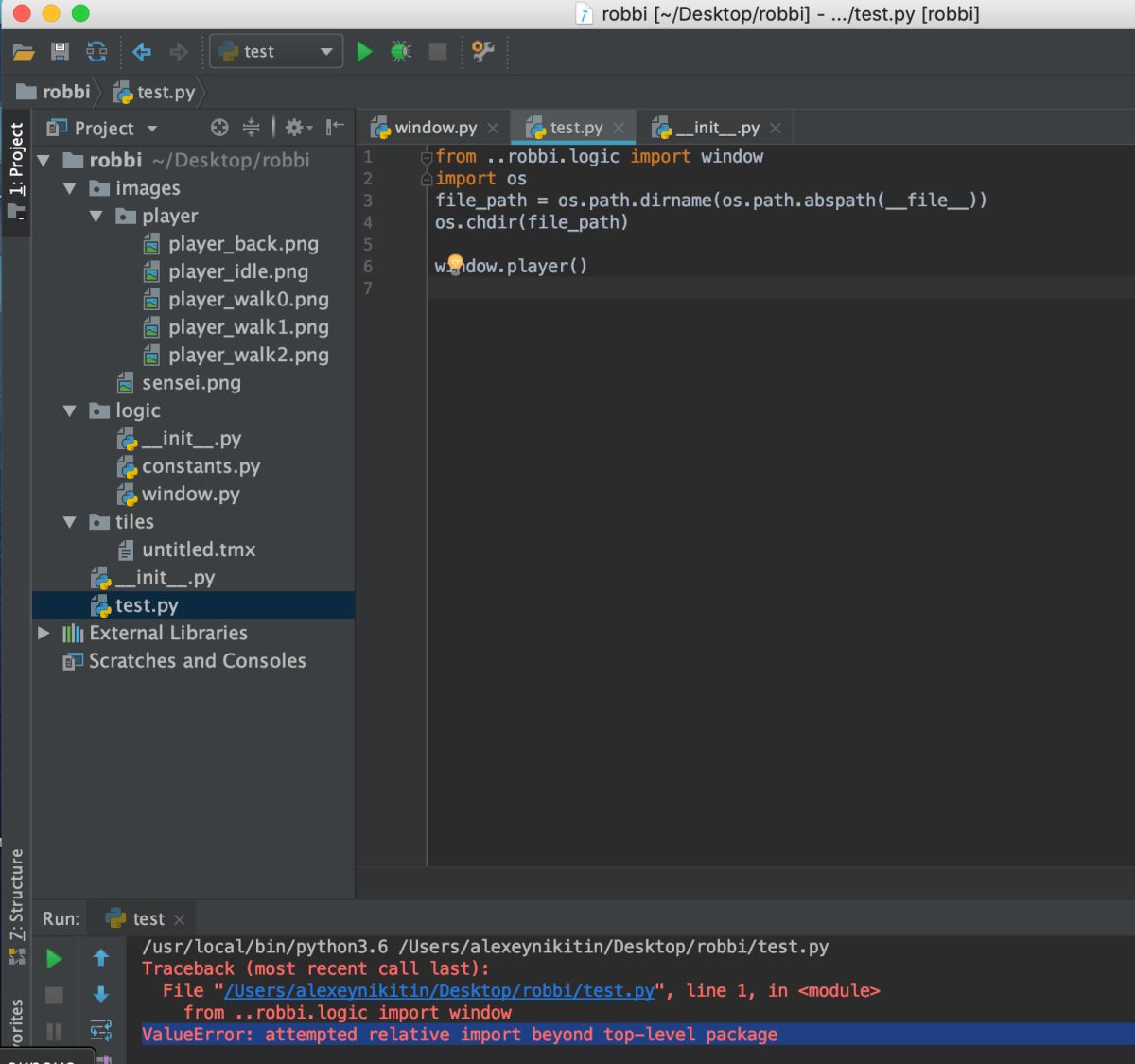The image size is (1135, 1064).
Task: Click editor line 7 empty line
Action: 780,288
